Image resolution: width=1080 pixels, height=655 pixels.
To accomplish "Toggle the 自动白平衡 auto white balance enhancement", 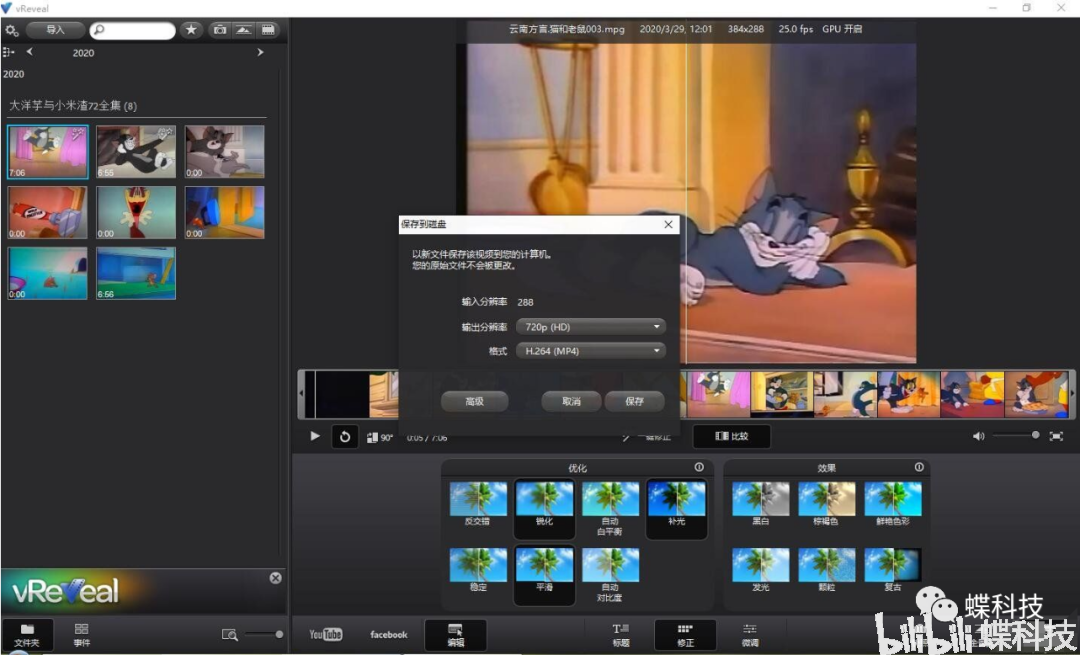I will tap(610, 509).
